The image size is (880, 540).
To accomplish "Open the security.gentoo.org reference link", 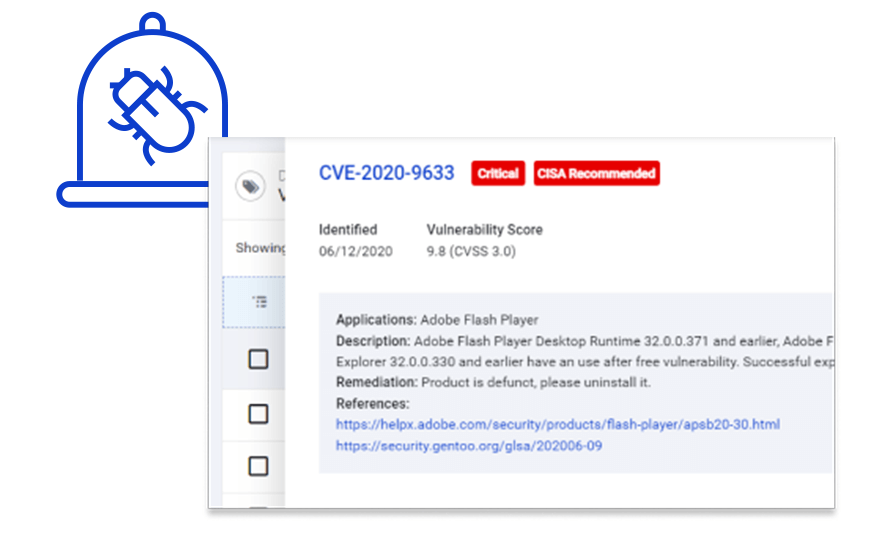I will 468,446.
